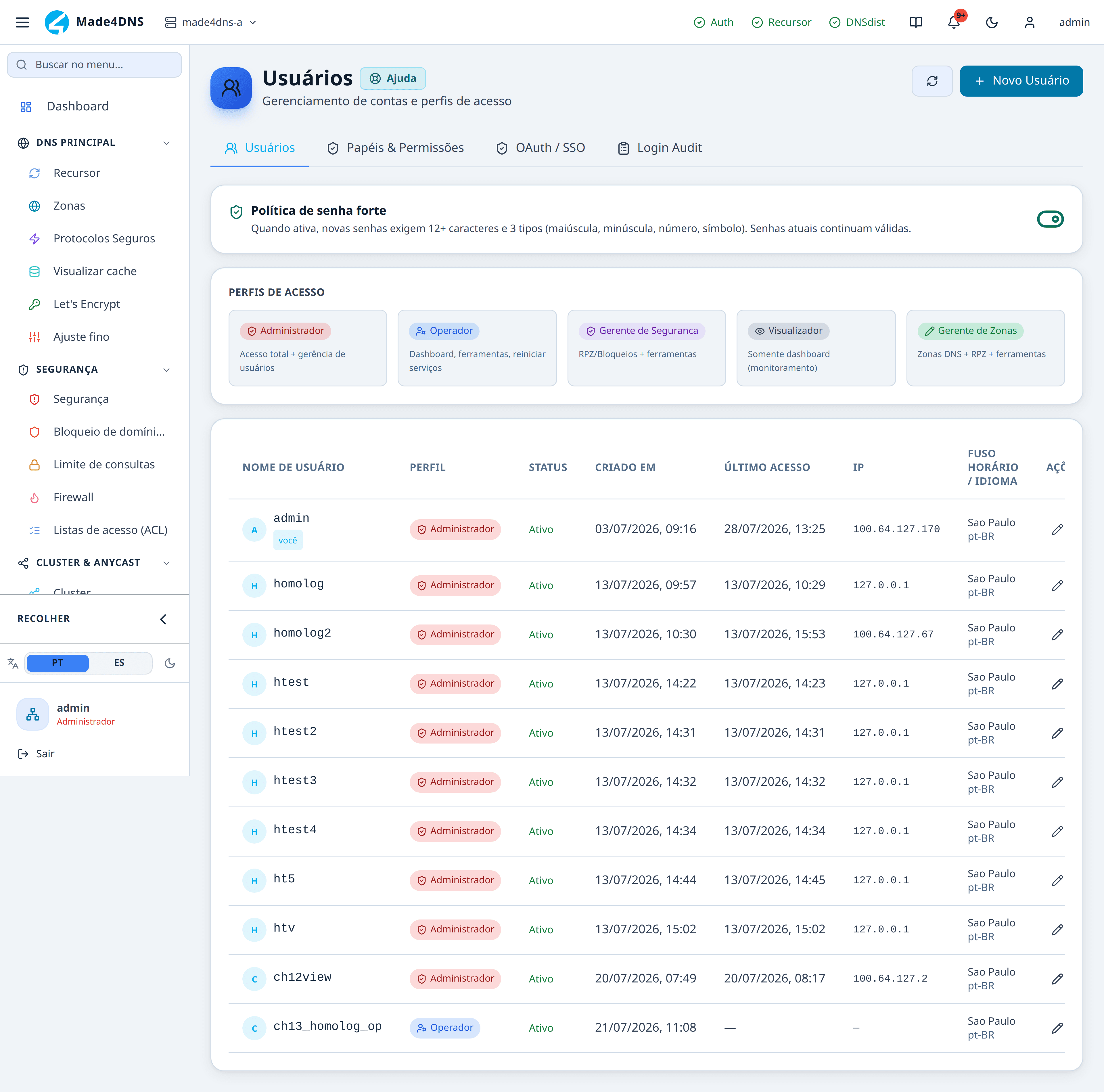Open Visualizar cache in the sidebar
The height and width of the screenshot is (1092, 1104).
94,271
